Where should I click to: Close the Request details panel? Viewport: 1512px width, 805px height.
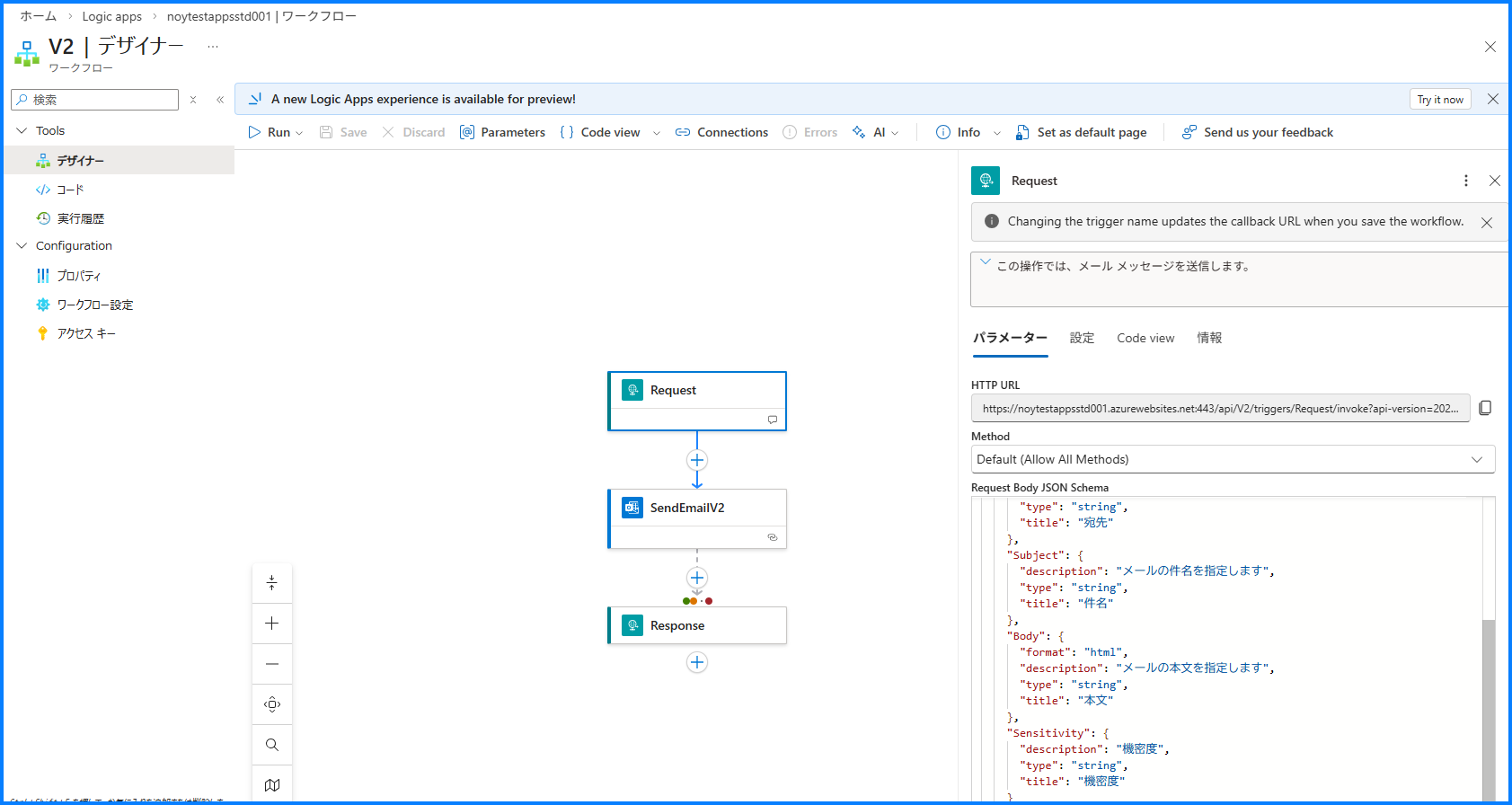[1495, 181]
